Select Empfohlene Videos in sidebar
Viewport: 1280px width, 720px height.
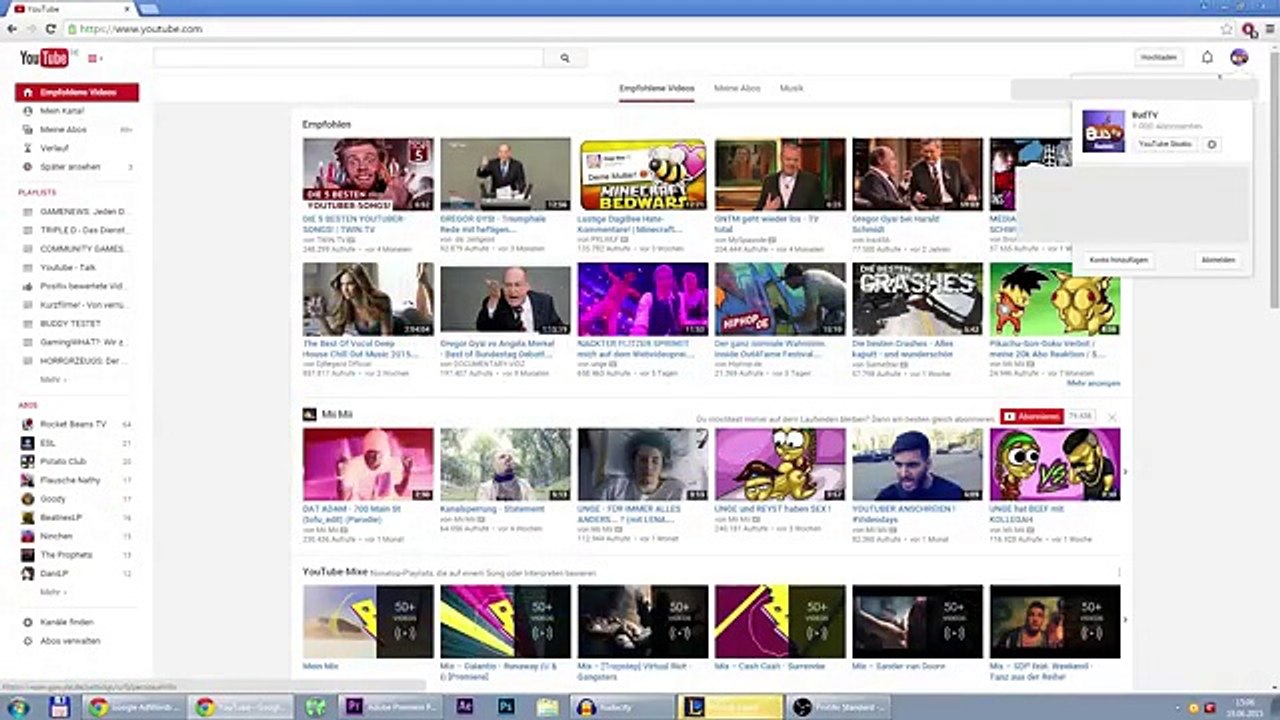pos(77,92)
